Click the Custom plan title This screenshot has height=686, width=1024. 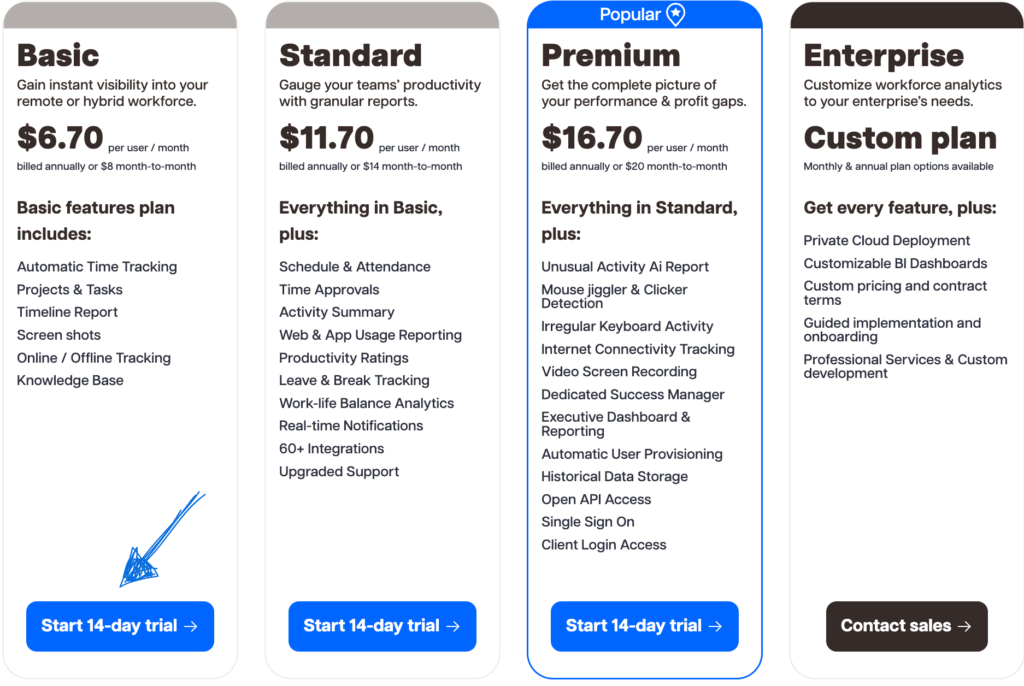(x=900, y=138)
